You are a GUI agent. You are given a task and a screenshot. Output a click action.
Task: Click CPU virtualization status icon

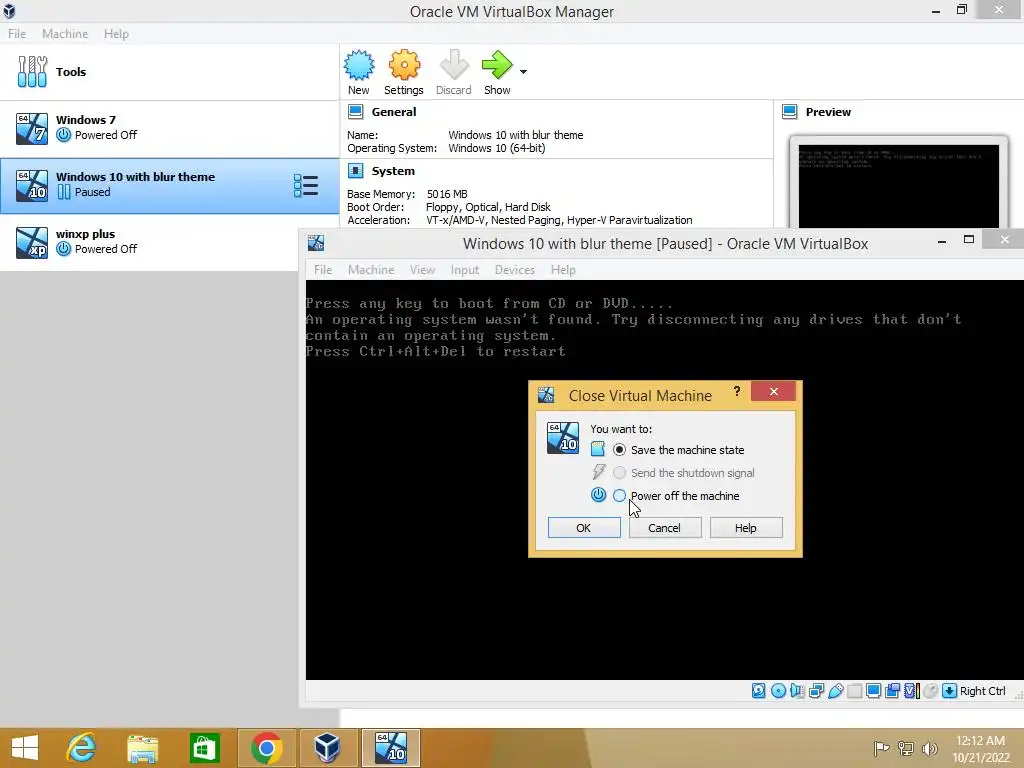tap(912, 691)
